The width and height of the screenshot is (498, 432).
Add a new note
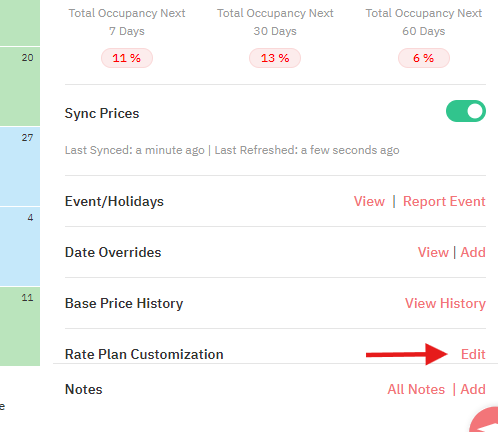473,389
